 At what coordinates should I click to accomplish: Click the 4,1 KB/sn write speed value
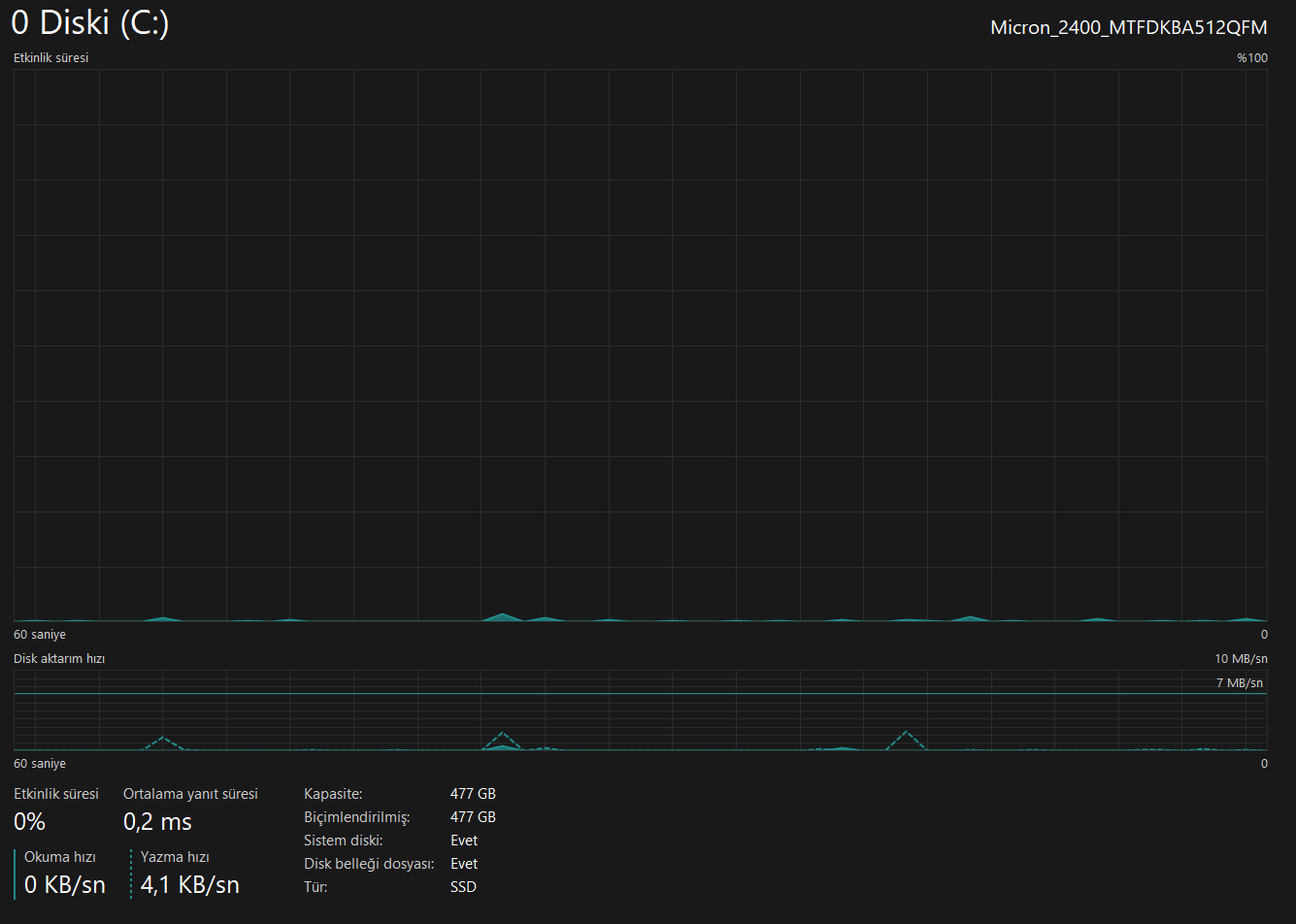click(x=189, y=885)
